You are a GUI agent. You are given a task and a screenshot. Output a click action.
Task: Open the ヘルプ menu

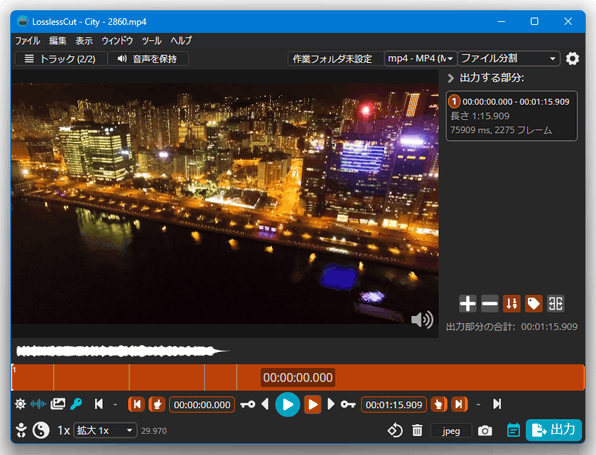coord(181,41)
